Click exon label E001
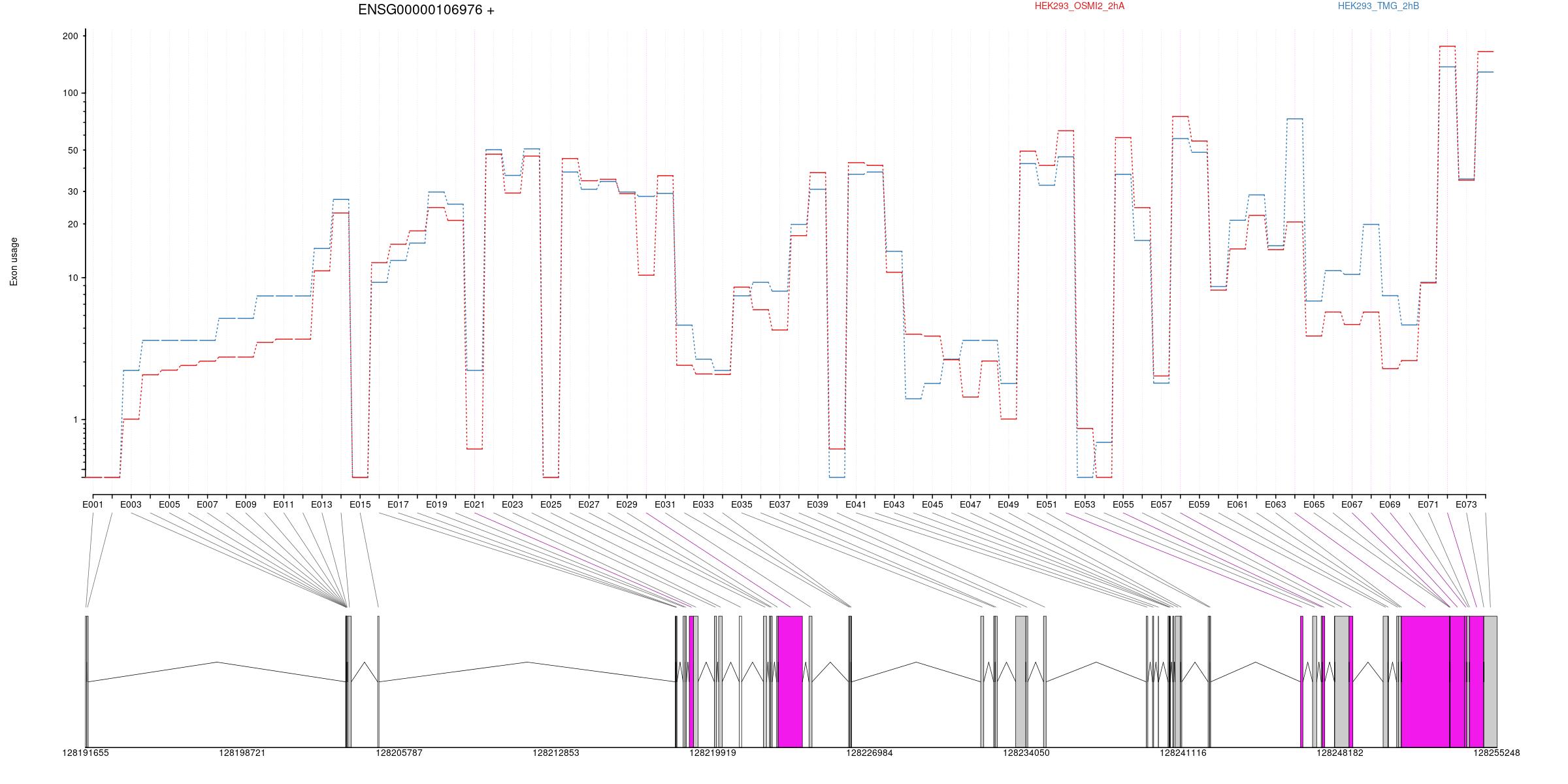 coord(93,504)
